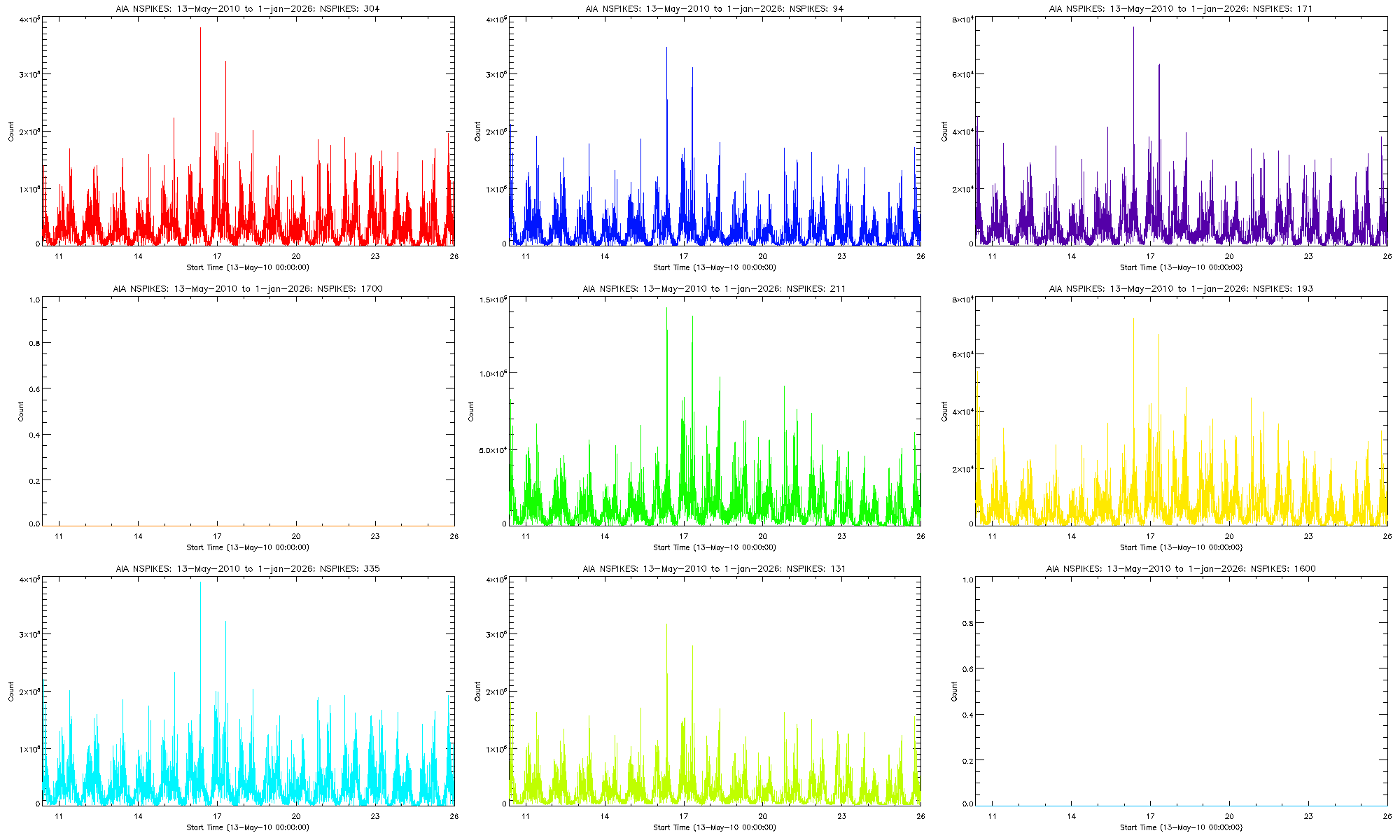This screenshot has width=1400, height=840.
Task: Select the green plot title NSPIKES: 211
Action: pos(714,289)
